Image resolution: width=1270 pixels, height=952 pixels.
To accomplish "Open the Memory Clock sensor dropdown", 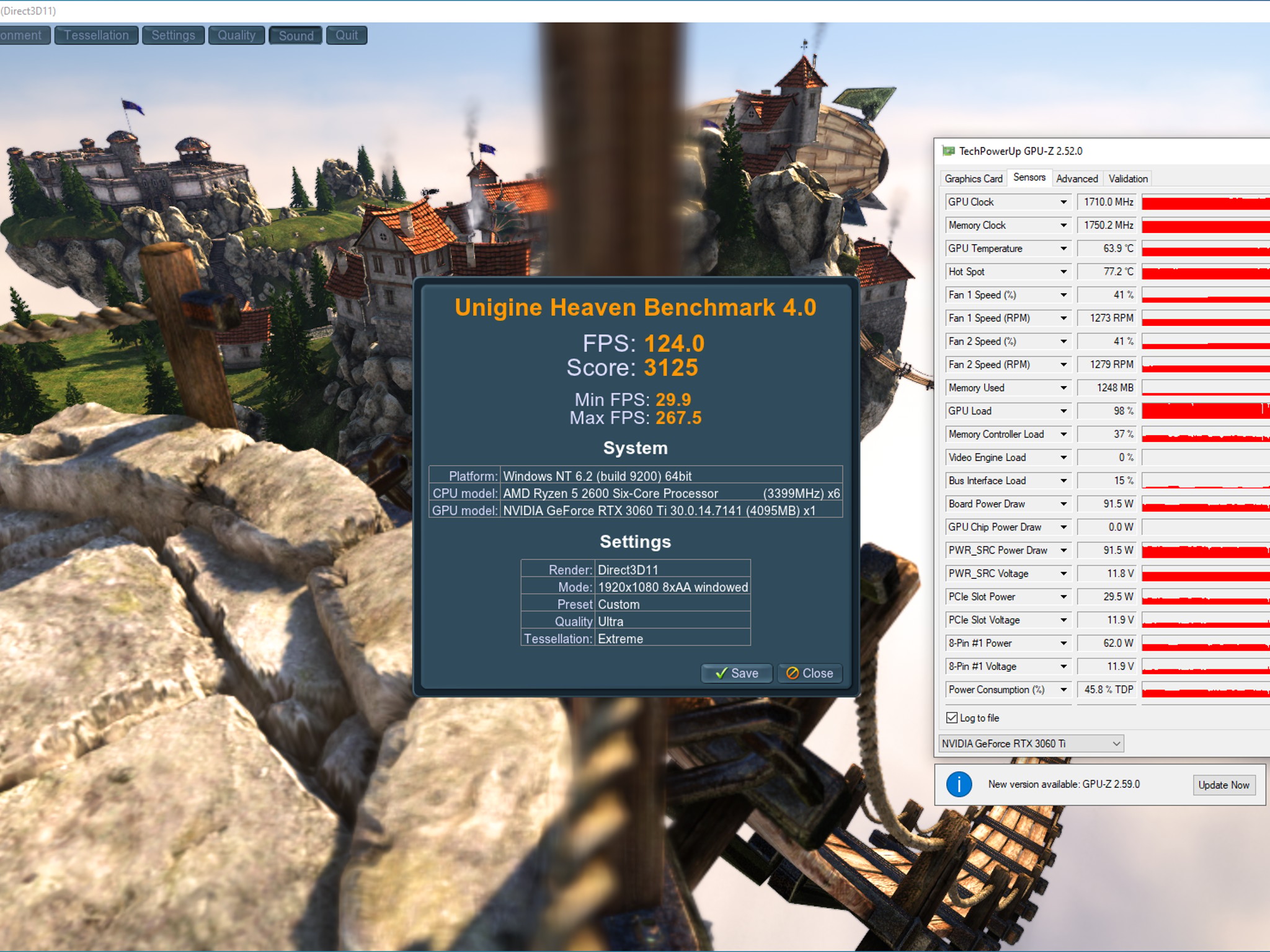I will [1064, 226].
